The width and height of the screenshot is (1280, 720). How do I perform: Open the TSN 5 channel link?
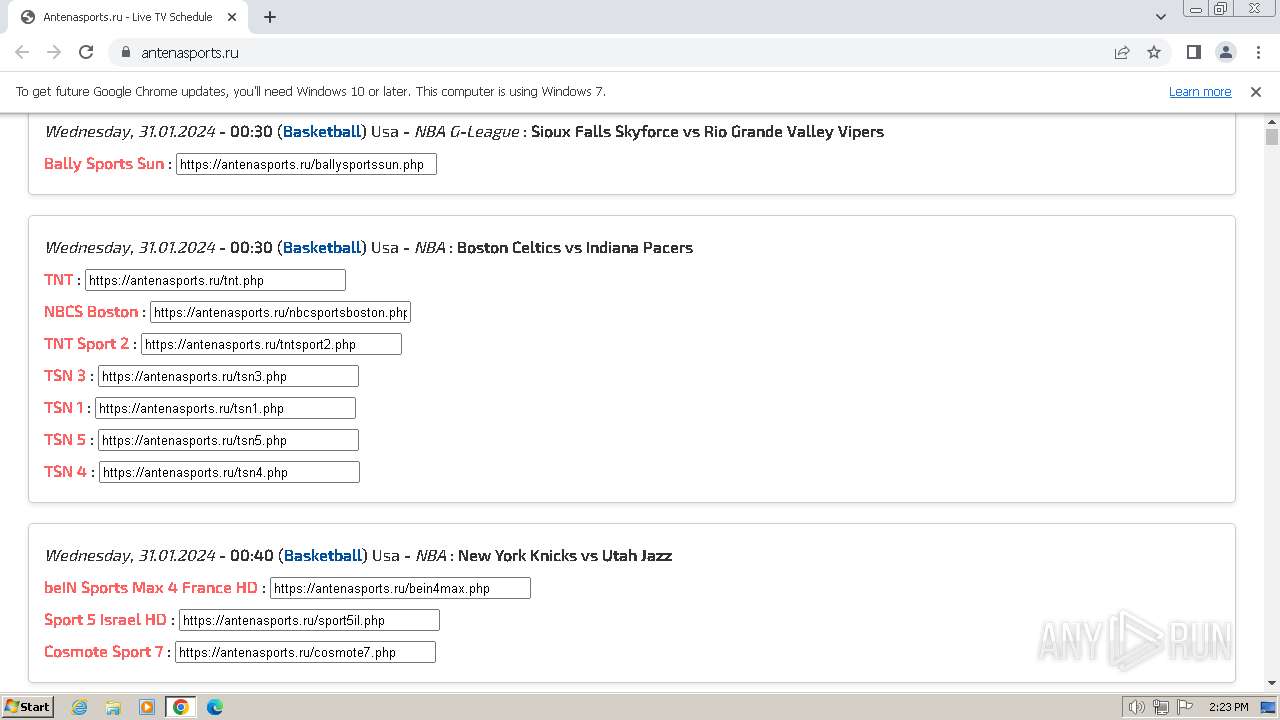65,440
